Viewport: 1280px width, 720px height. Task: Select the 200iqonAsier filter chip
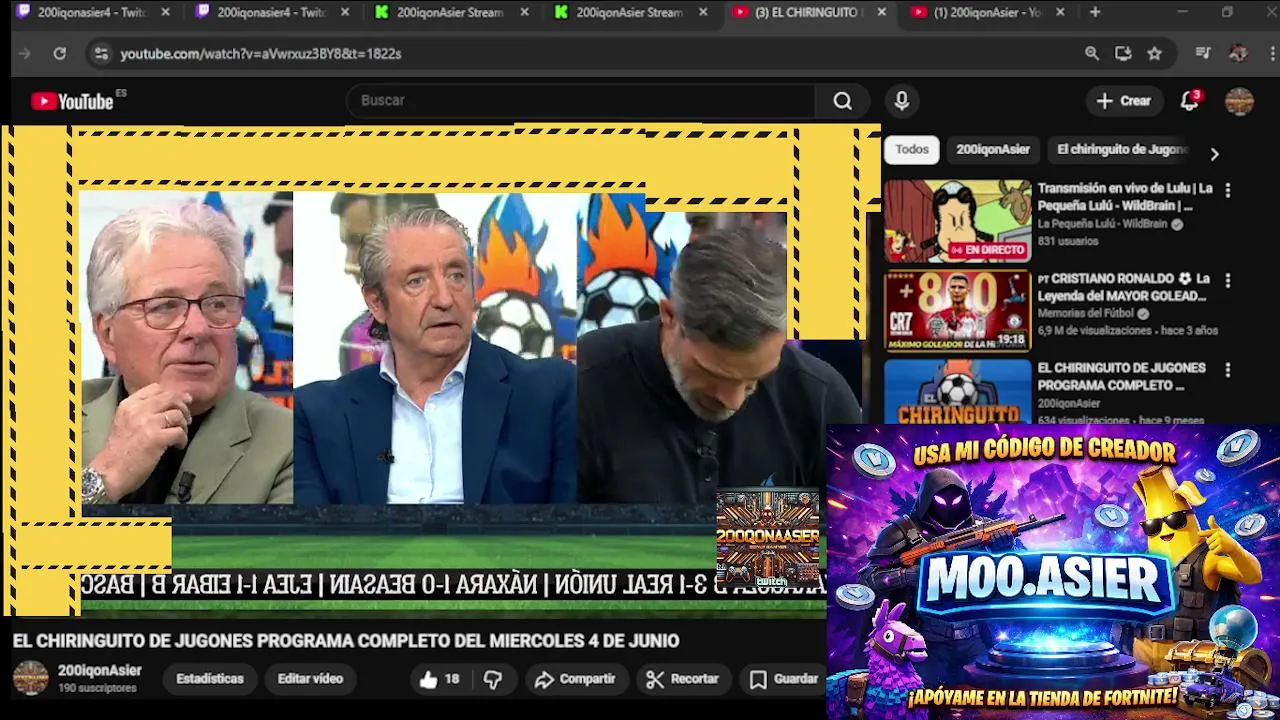tap(993, 149)
